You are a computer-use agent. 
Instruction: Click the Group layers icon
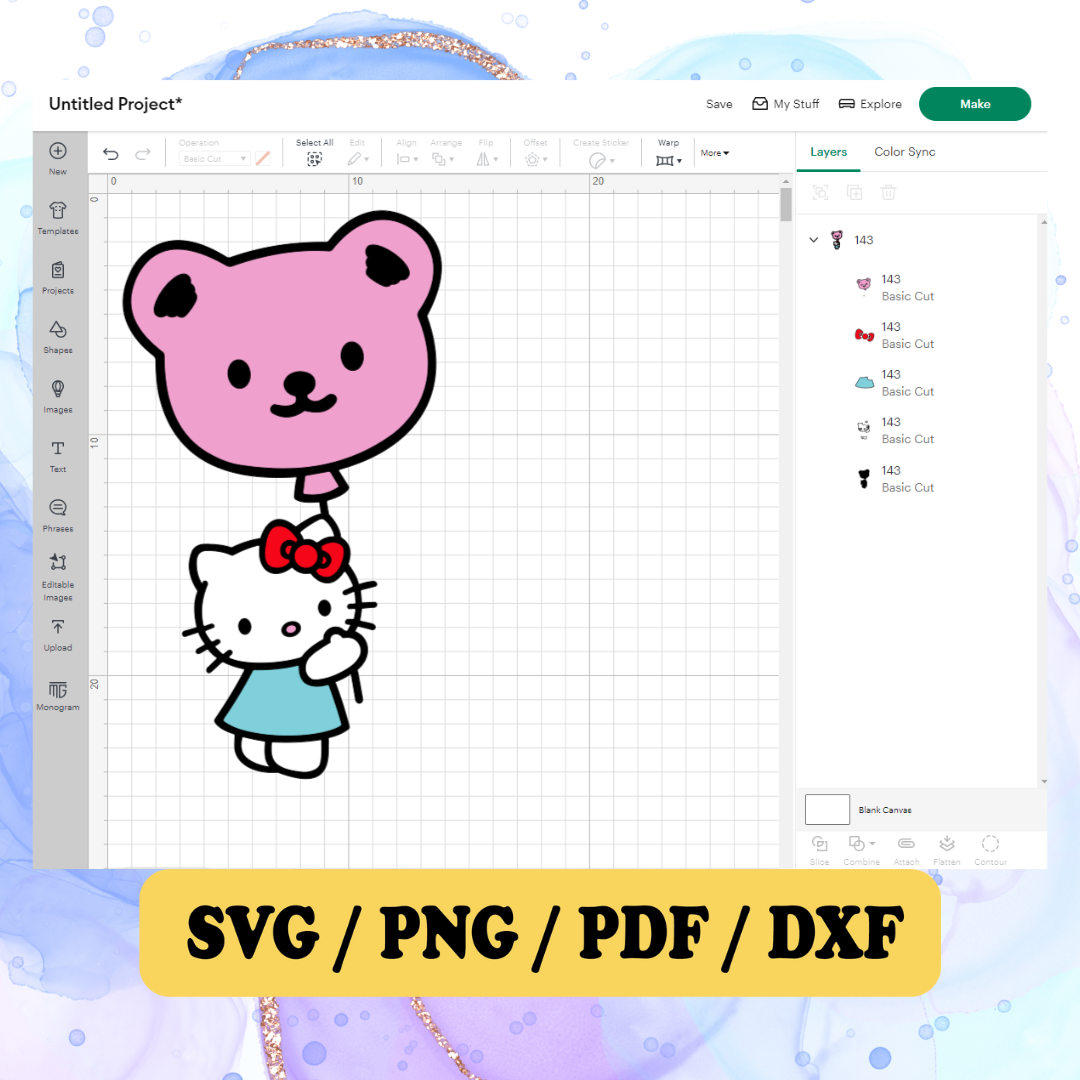[820, 192]
